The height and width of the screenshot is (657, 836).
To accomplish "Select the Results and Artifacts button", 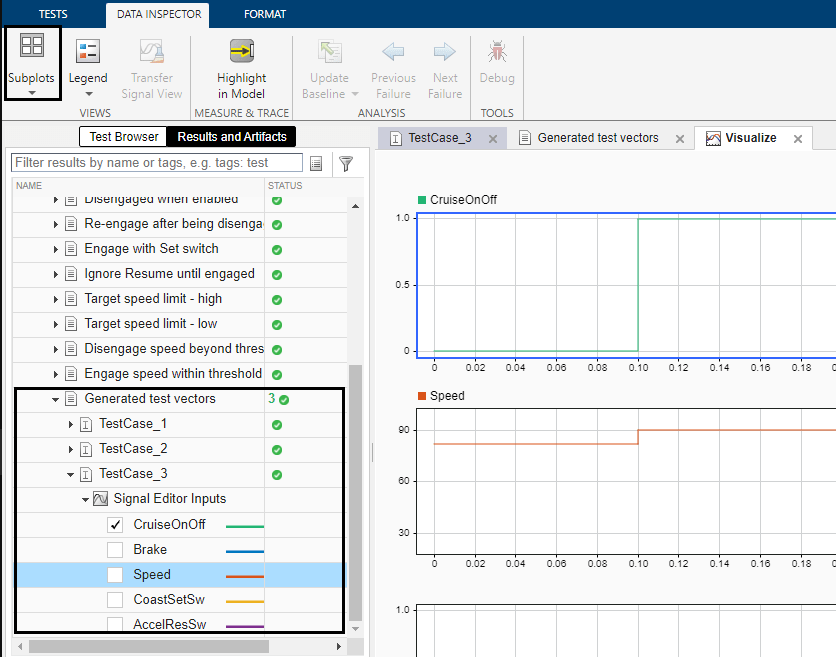I will click(x=231, y=137).
